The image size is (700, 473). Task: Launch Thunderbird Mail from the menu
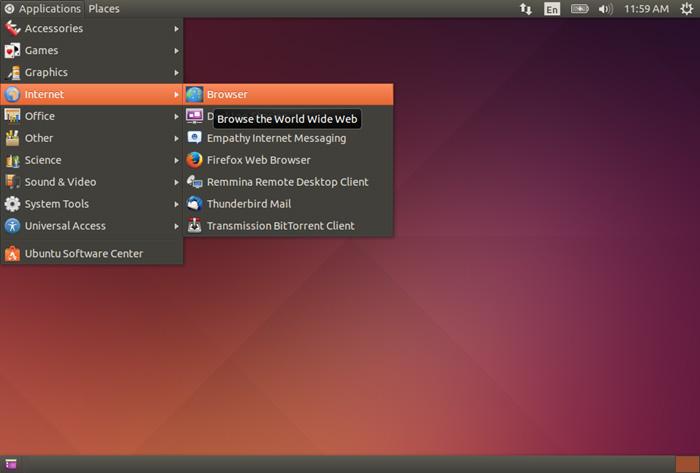click(288, 204)
